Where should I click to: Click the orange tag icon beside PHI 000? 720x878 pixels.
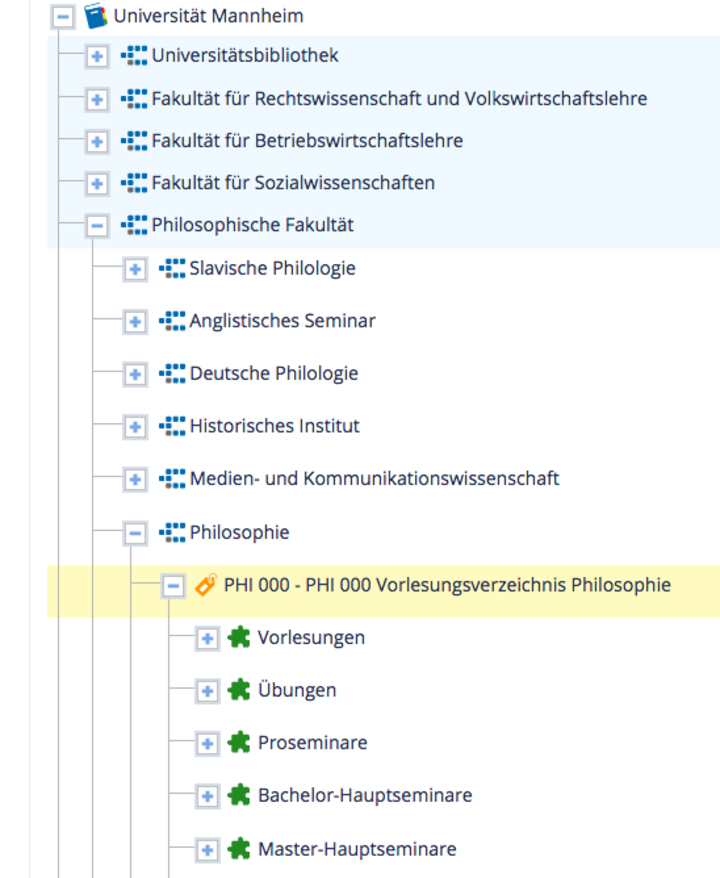tap(205, 585)
